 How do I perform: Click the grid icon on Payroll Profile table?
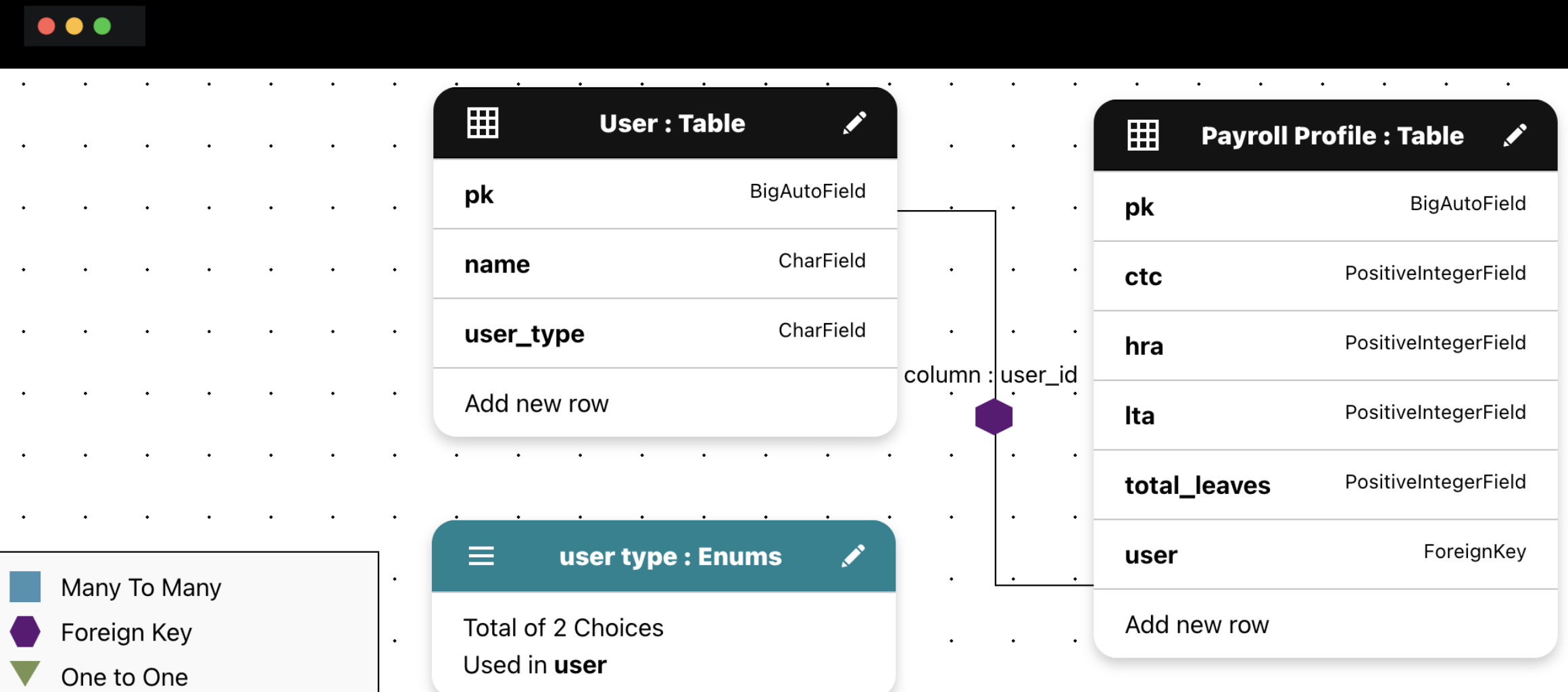tap(1143, 135)
